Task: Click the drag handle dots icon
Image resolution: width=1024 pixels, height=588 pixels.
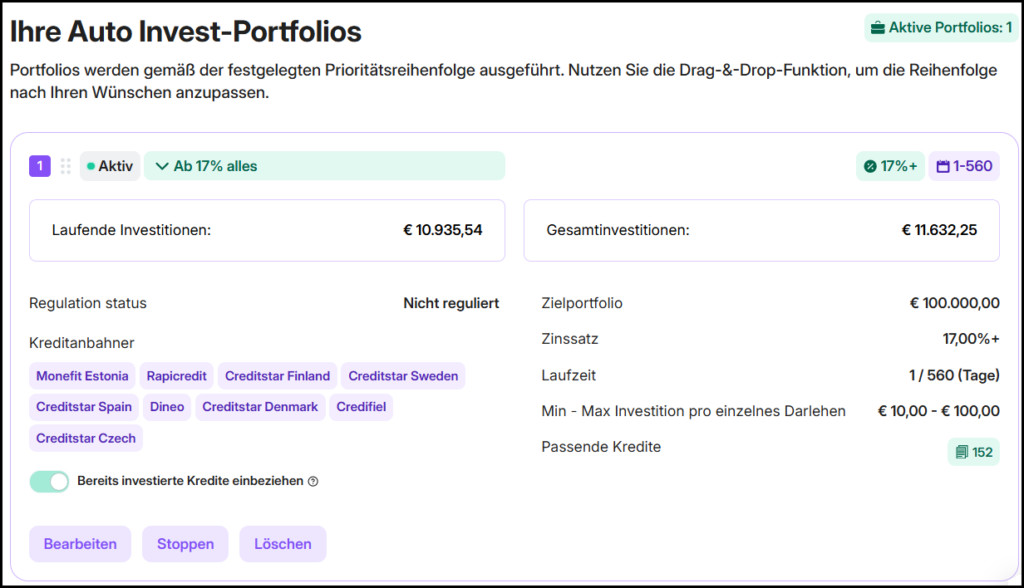Action: 65,166
